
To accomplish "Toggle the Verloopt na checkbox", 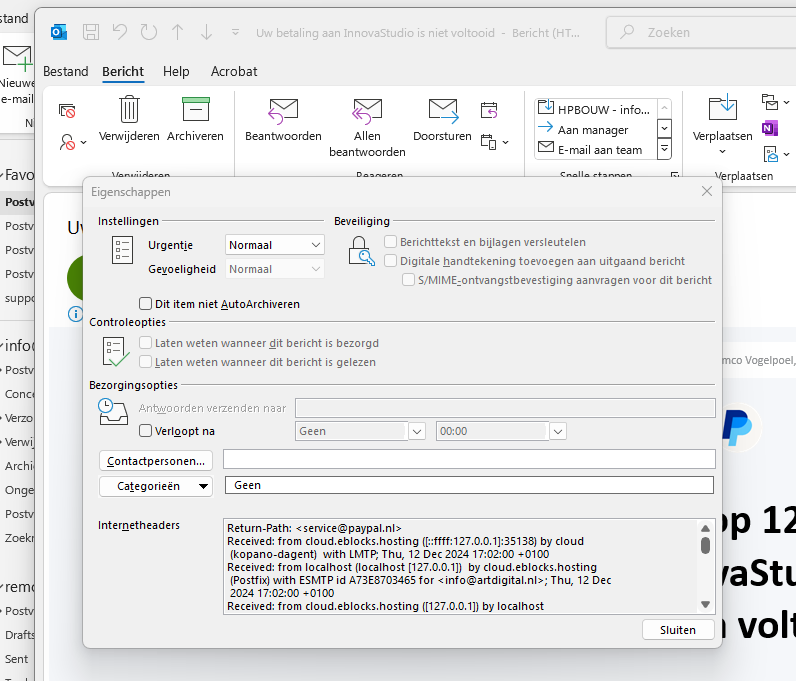I will [146, 431].
